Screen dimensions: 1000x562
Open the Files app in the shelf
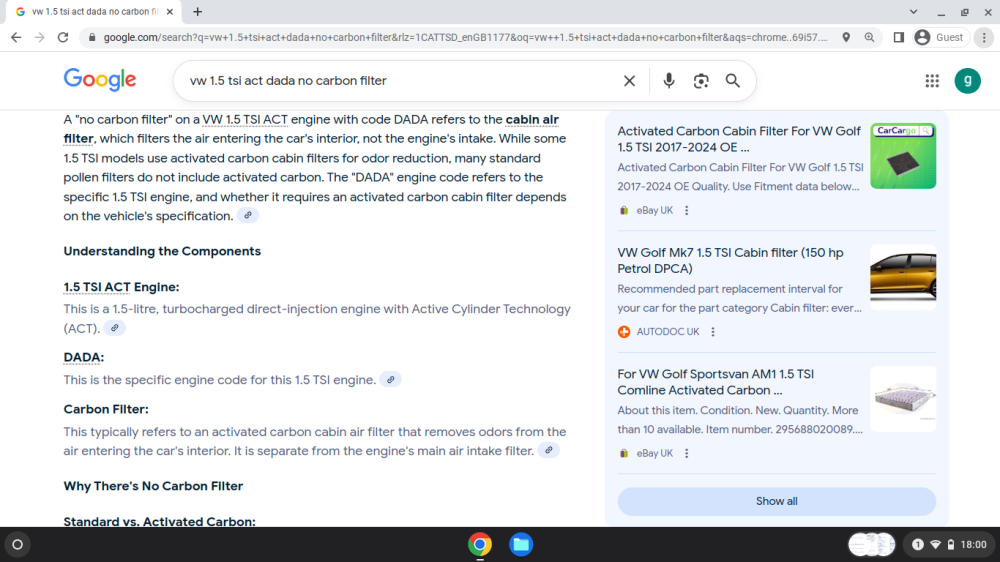521,545
